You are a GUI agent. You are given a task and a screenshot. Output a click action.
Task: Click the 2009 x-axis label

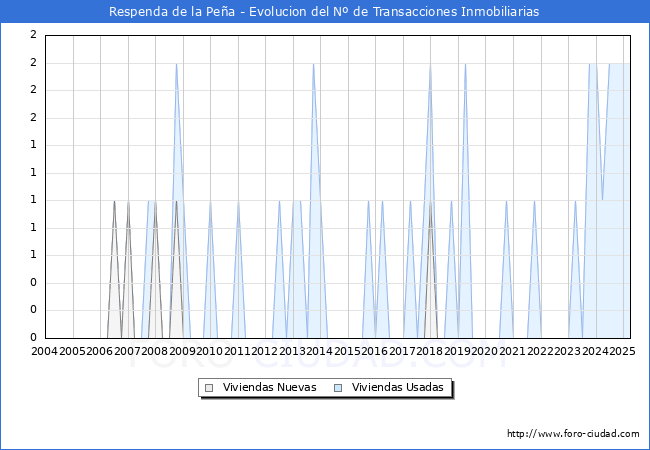[182, 351]
